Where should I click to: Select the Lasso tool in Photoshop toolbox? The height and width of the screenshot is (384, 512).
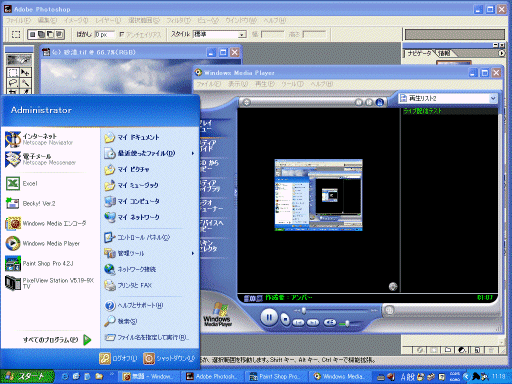[x=13, y=82]
